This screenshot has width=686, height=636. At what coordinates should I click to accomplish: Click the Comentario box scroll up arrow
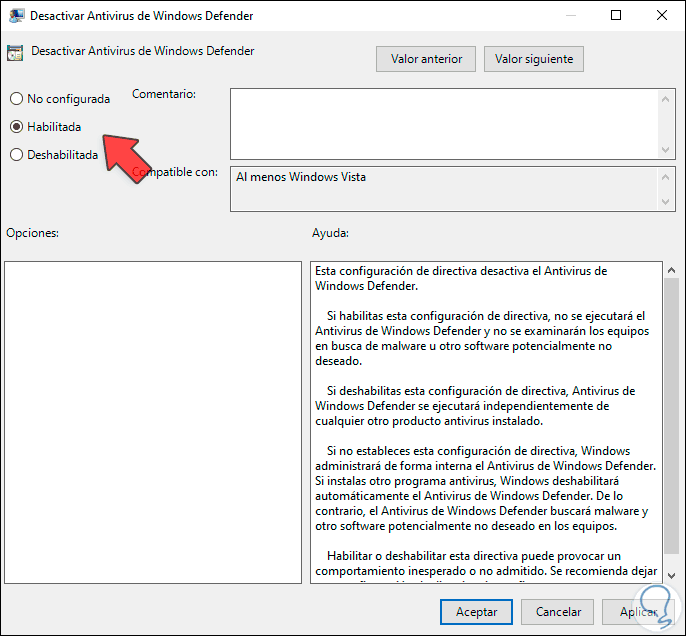(665, 99)
